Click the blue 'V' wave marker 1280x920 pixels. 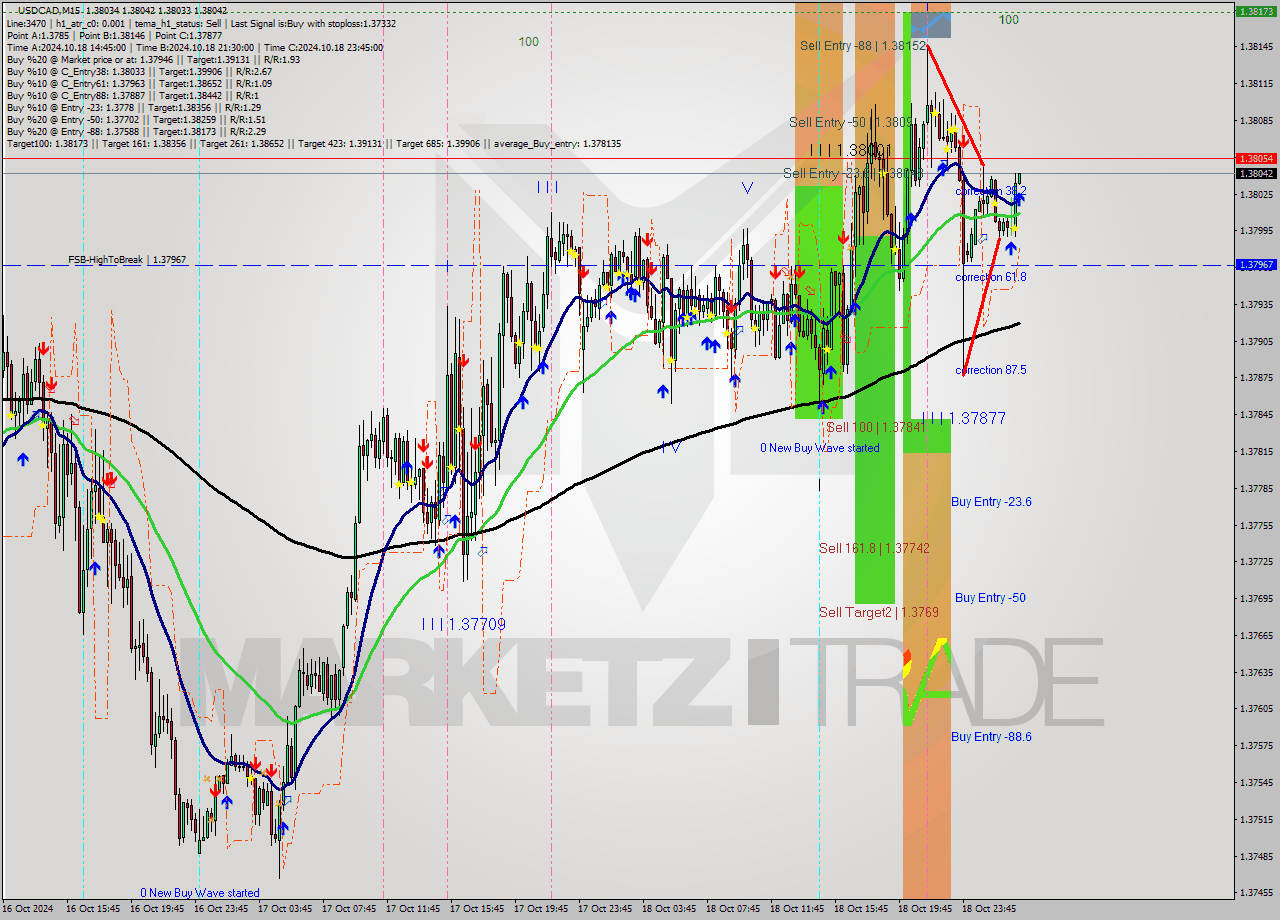pyautogui.click(x=747, y=187)
